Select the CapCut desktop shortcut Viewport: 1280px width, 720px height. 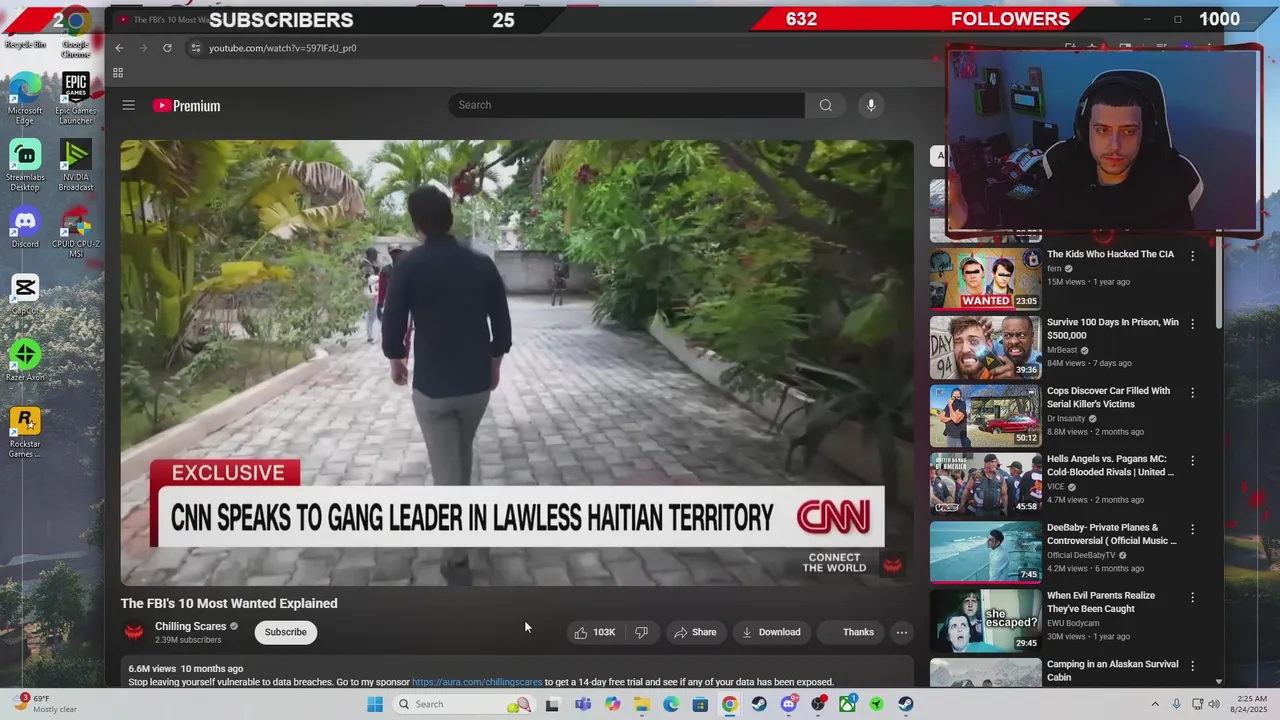coord(25,294)
